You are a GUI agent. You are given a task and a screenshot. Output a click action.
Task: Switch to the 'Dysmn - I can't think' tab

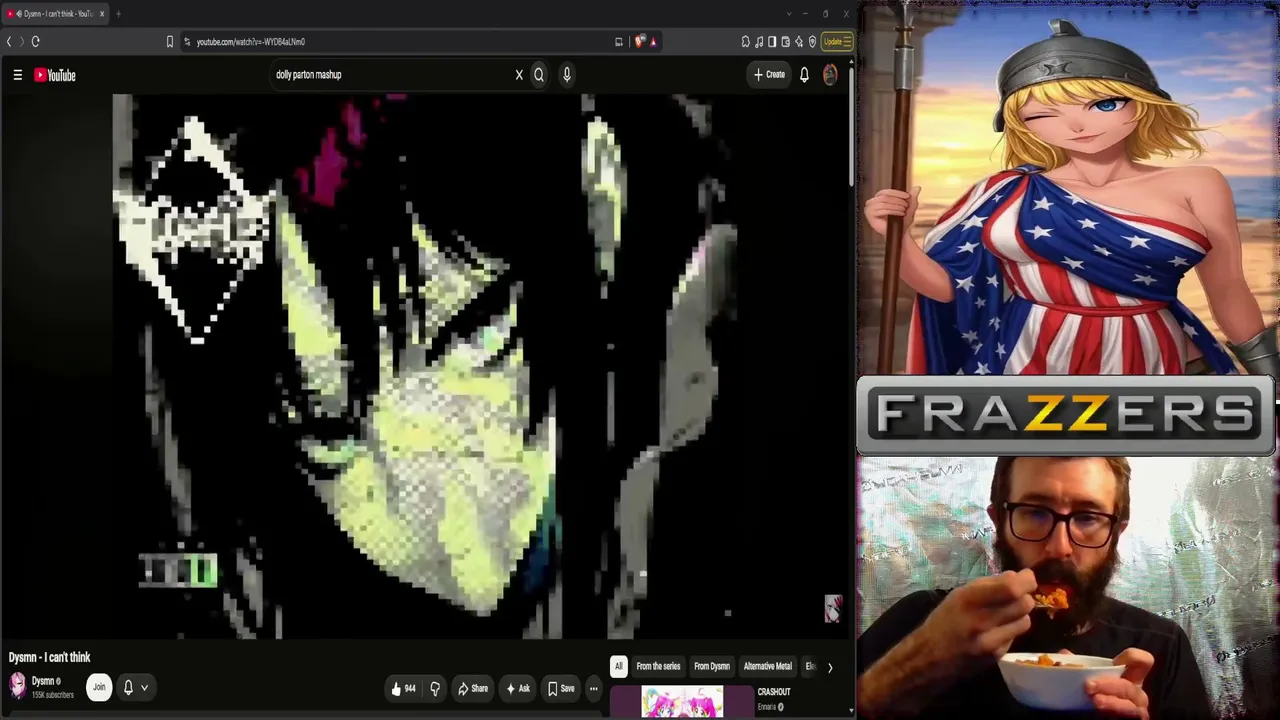pos(55,14)
